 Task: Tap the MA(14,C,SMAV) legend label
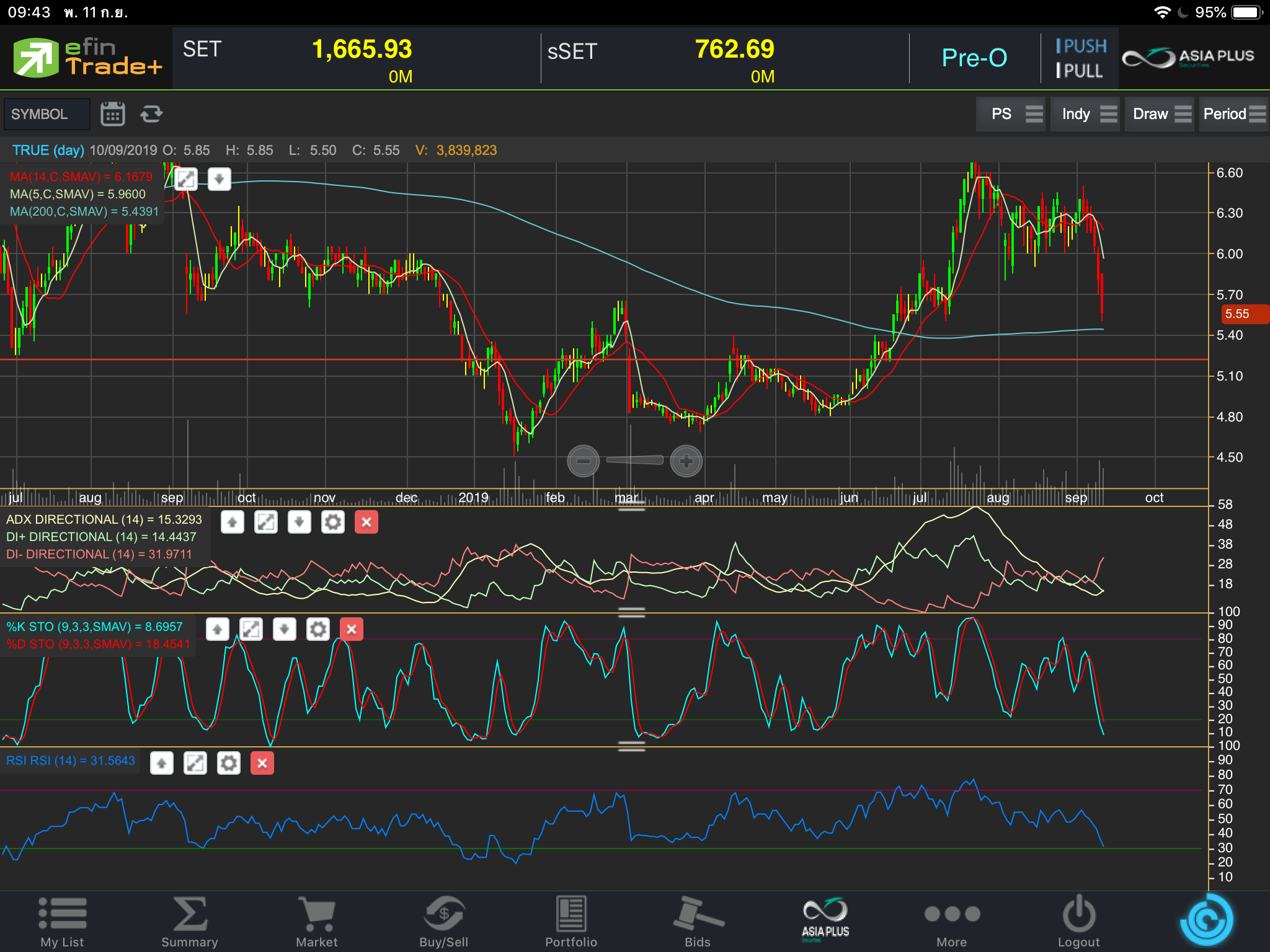pyautogui.click(x=81, y=177)
